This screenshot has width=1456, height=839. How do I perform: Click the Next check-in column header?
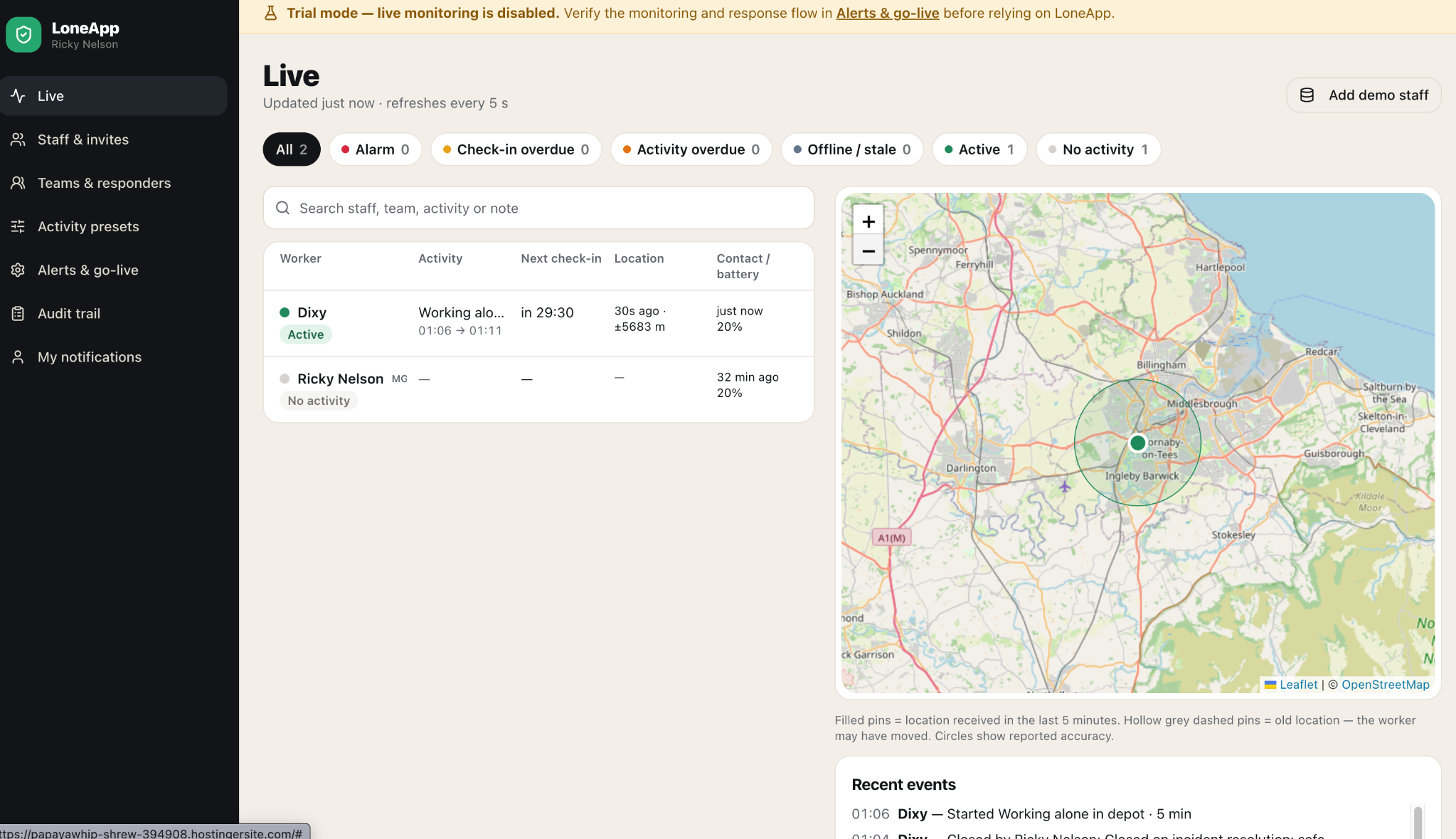[x=560, y=258]
